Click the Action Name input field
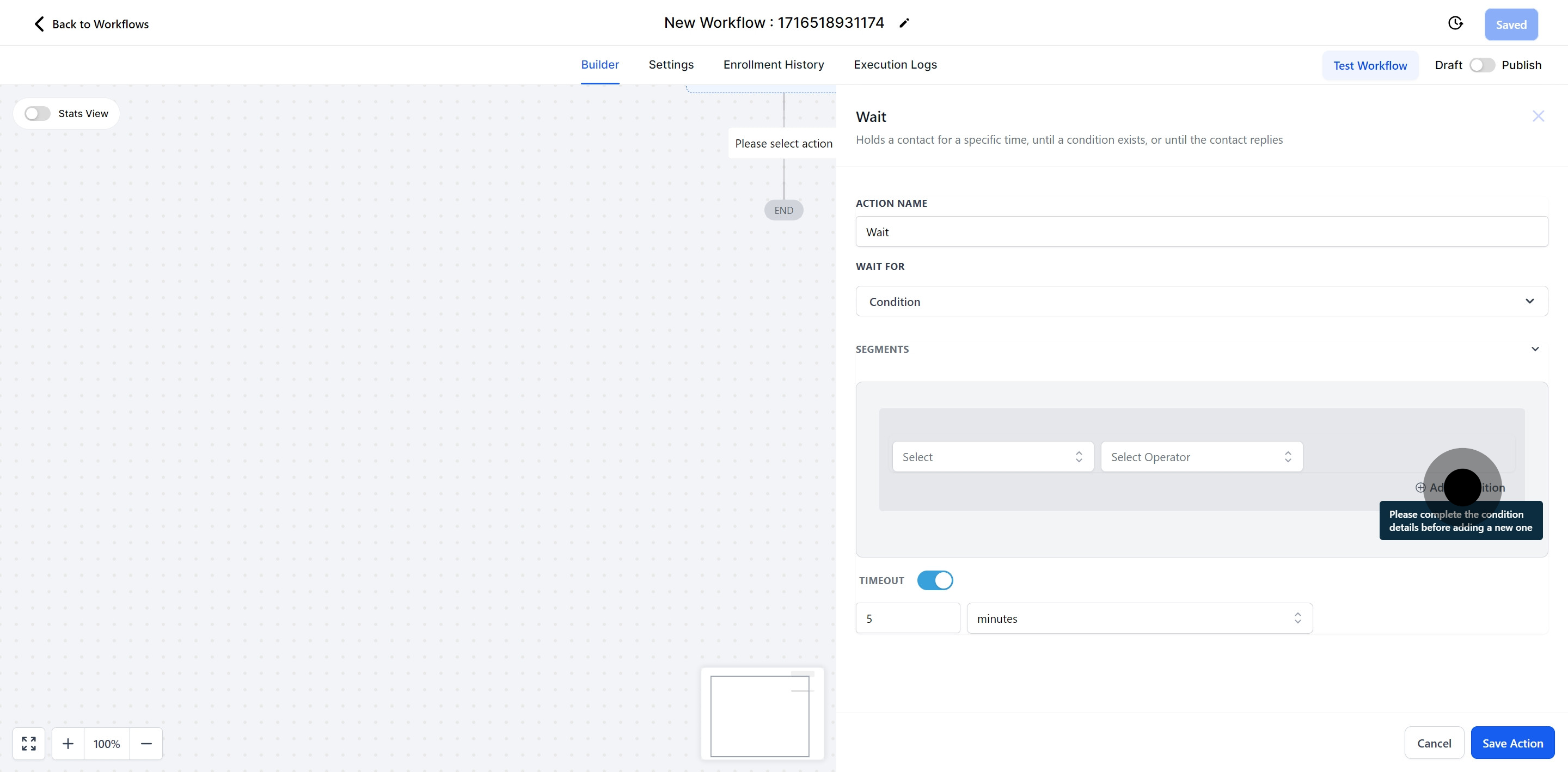The image size is (1568, 772). coord(1201,232)
